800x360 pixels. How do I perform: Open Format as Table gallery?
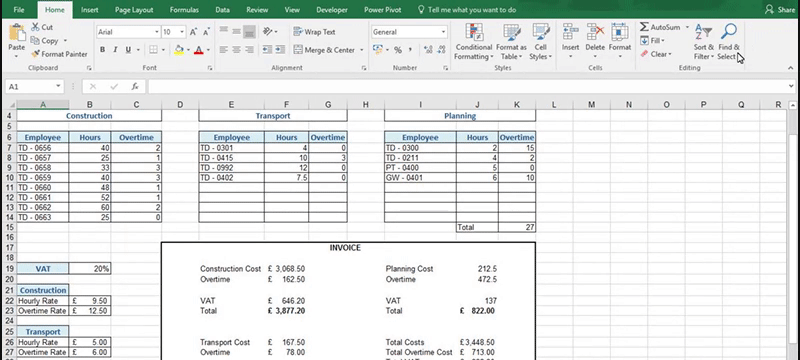coord(511,42)
